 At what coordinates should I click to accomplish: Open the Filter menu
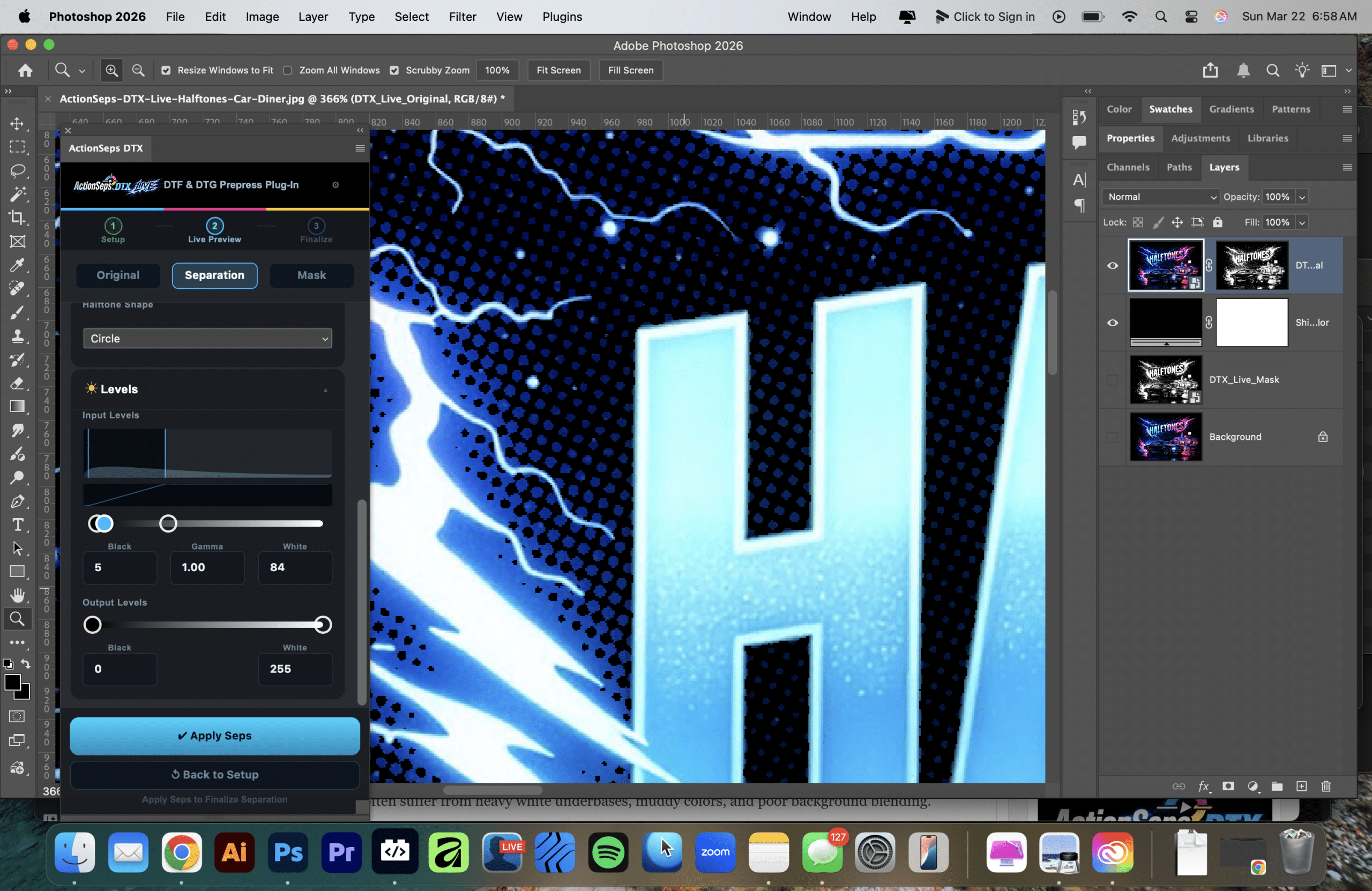(x=463, y=17)
